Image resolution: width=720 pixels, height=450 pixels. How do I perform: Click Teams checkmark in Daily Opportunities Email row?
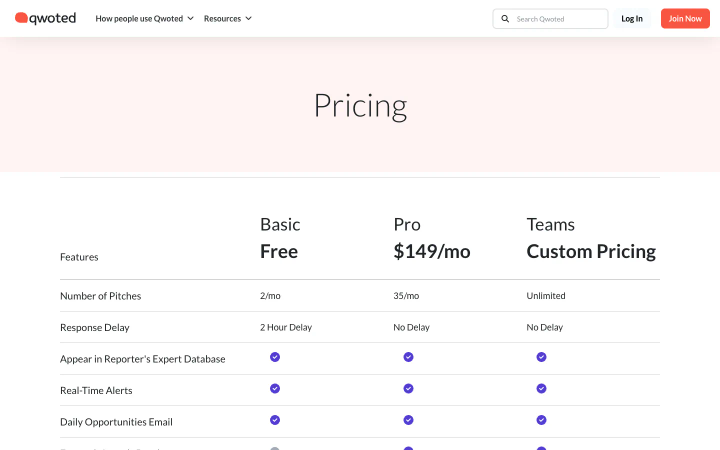541,420
